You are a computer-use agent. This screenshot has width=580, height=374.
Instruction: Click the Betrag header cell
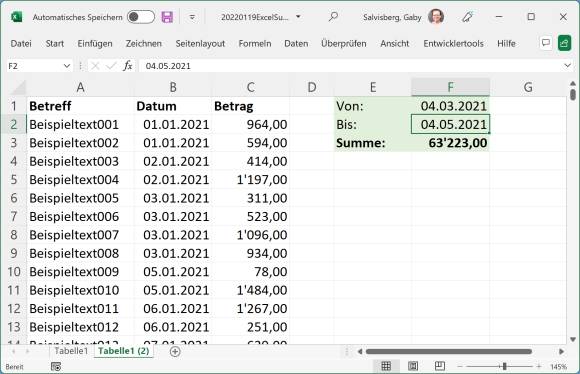pyautogui.click(x=250, y=106)
